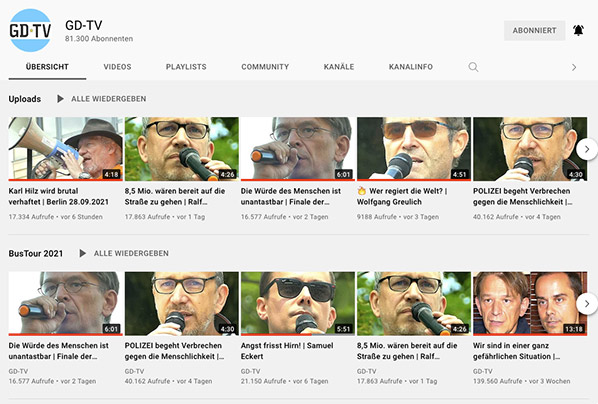Screen dimensions: 598x404
Task: Toggle the ABONNIERT subscription button
Action: coord(534,31)
